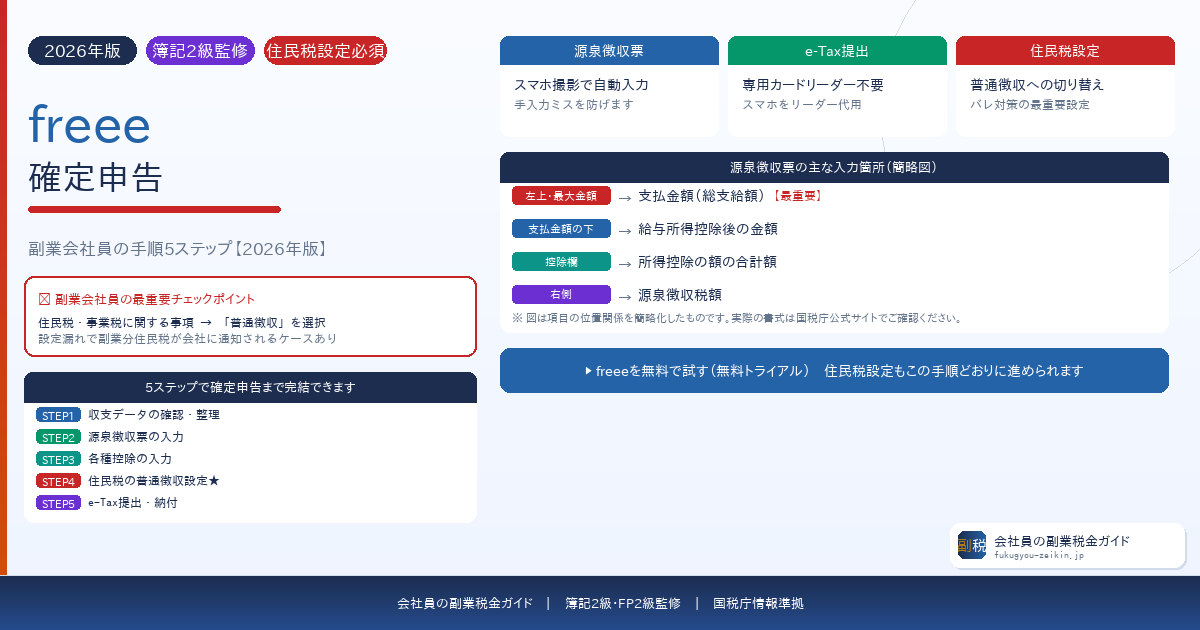Select the 右側 purple label

pyautogui.click(x=561, y=294)
